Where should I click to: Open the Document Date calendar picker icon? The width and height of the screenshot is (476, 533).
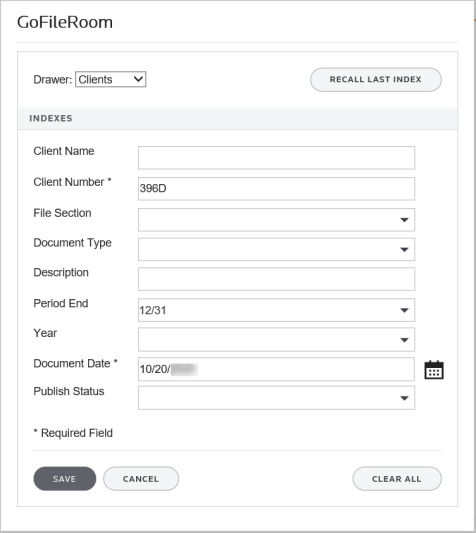(x=434, y=369)
